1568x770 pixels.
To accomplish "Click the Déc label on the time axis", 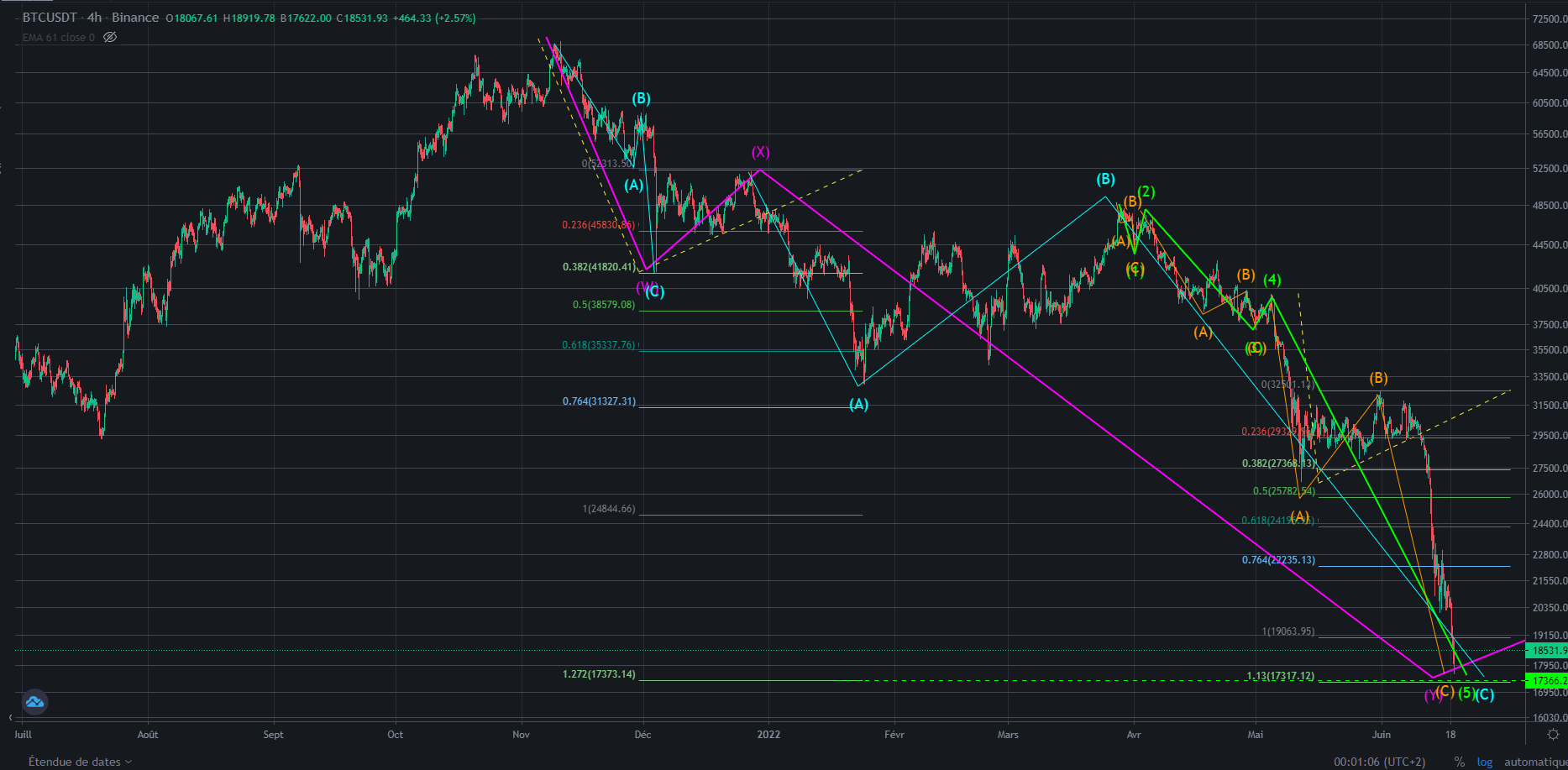I will [642, 735].
